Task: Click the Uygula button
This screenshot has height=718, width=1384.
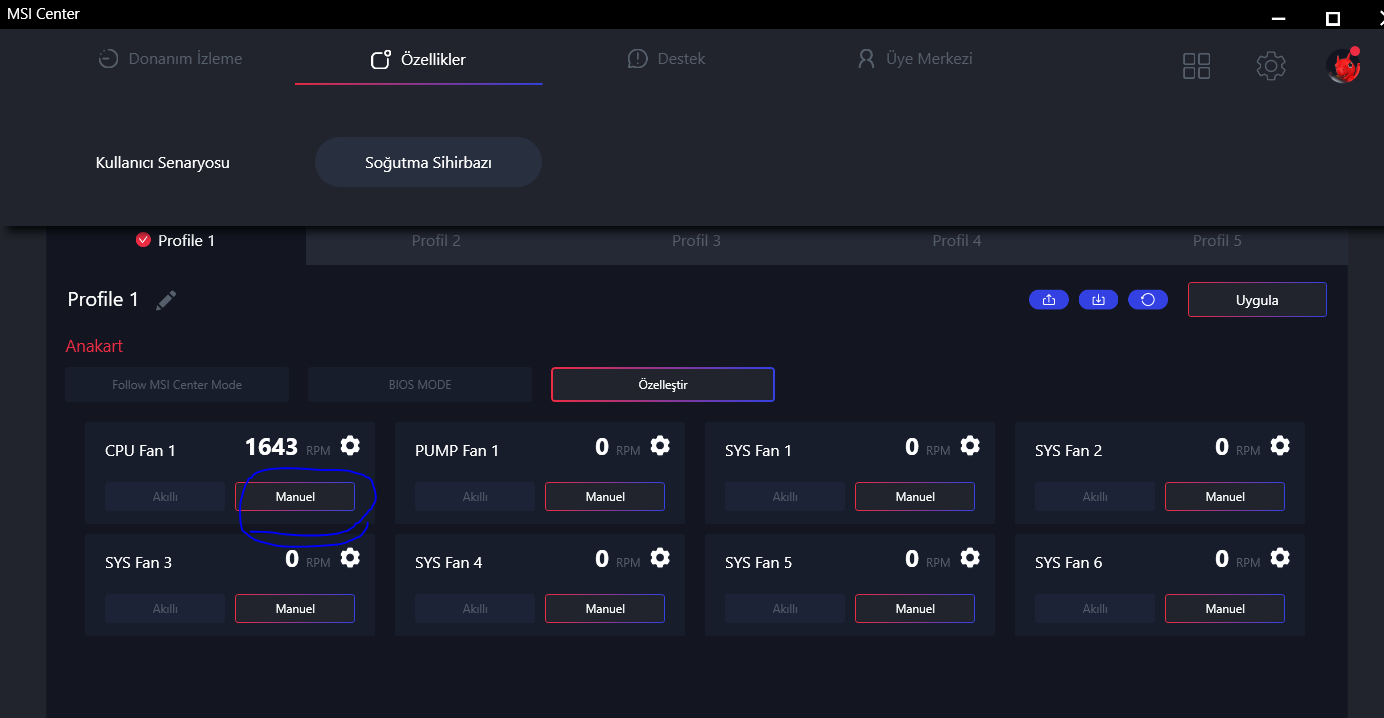Action: click(1257, 300)
